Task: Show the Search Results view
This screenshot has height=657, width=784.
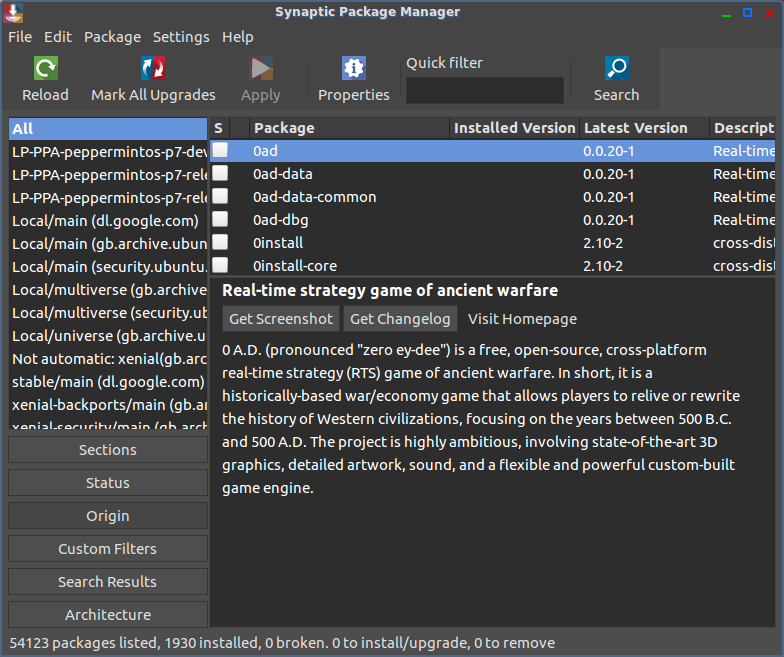Action: pyautogui.click(x=108, y=582)
